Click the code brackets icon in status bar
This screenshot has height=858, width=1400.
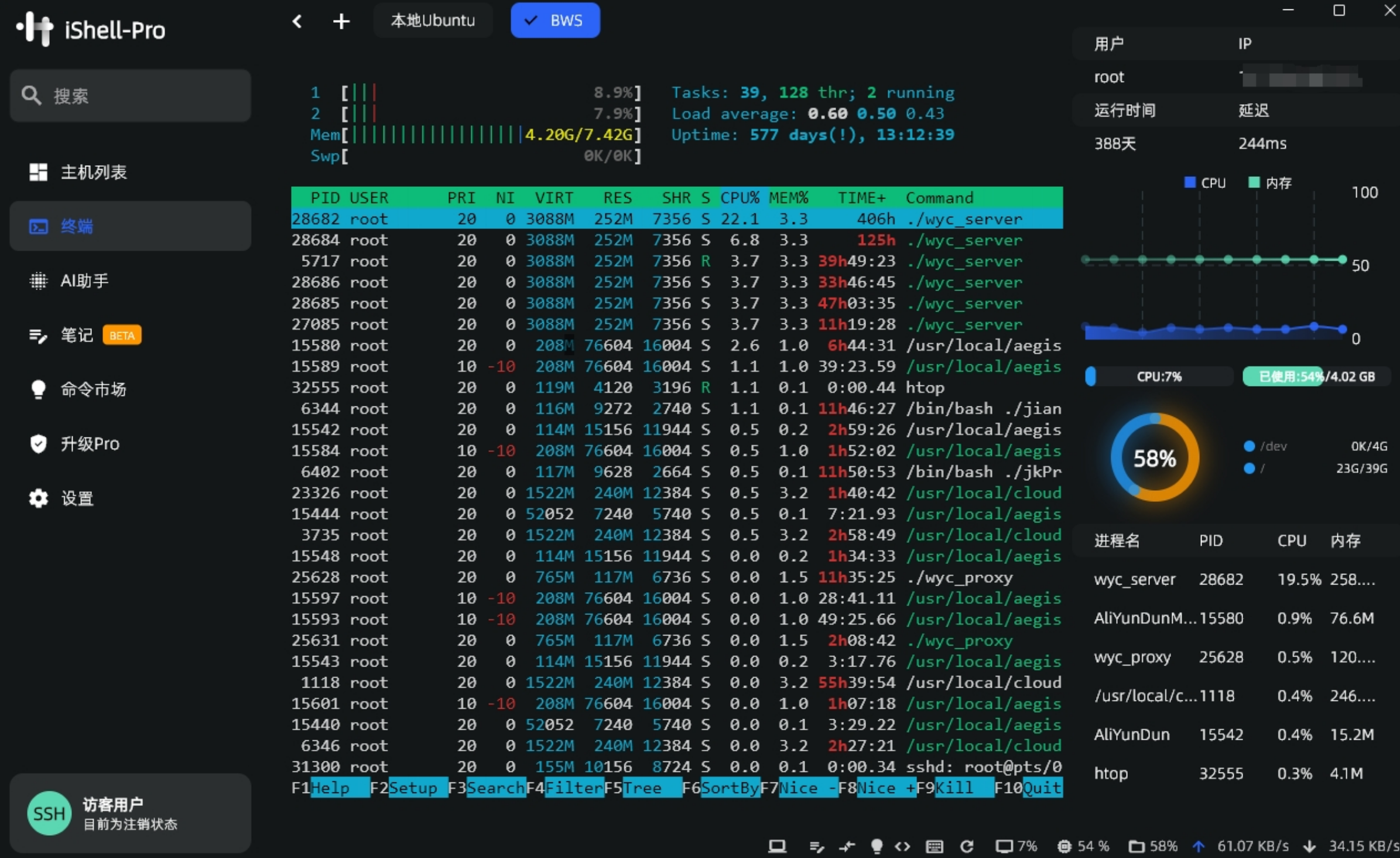pos(902,846)
